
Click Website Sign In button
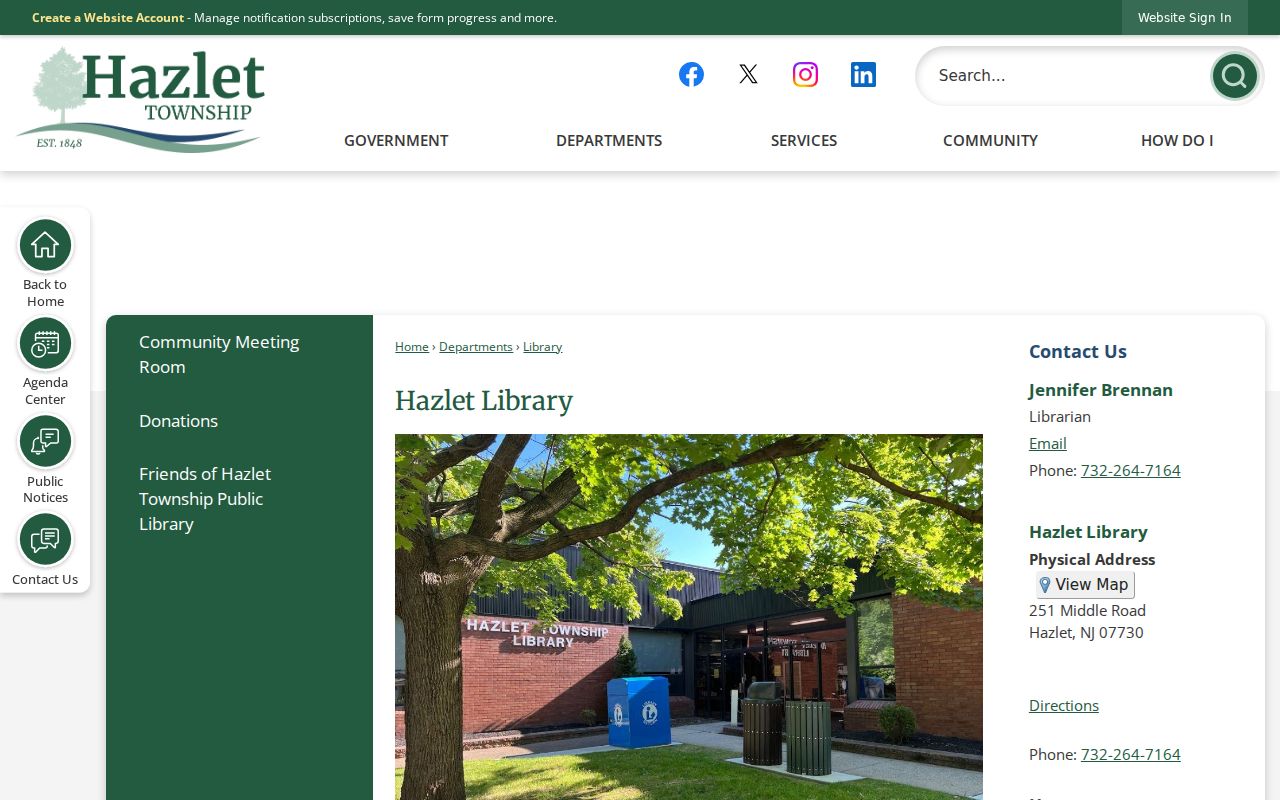point(1184,18)
